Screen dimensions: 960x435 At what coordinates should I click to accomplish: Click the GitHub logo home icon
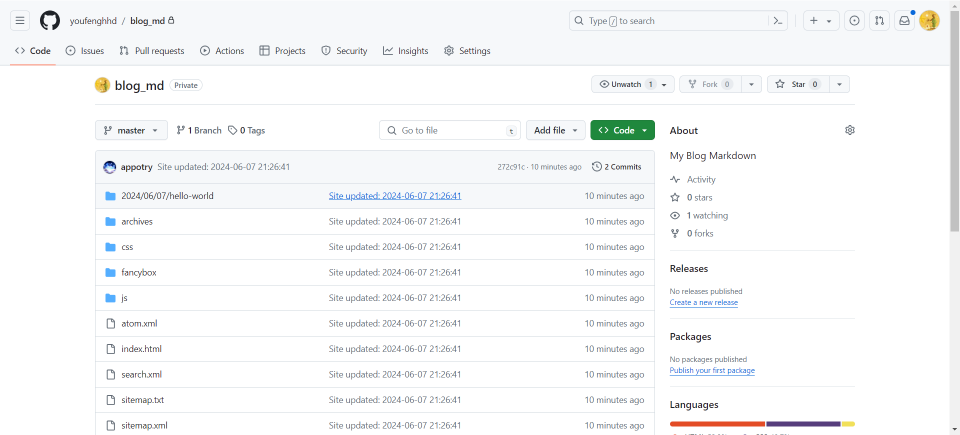pyautogui.click(x=50, y=20)
